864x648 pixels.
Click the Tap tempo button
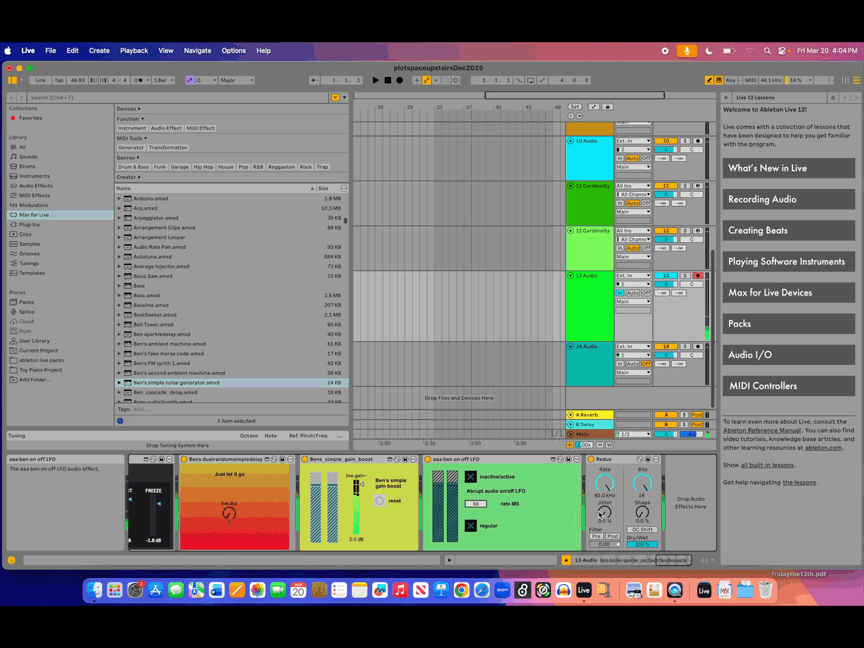point(59,80)
